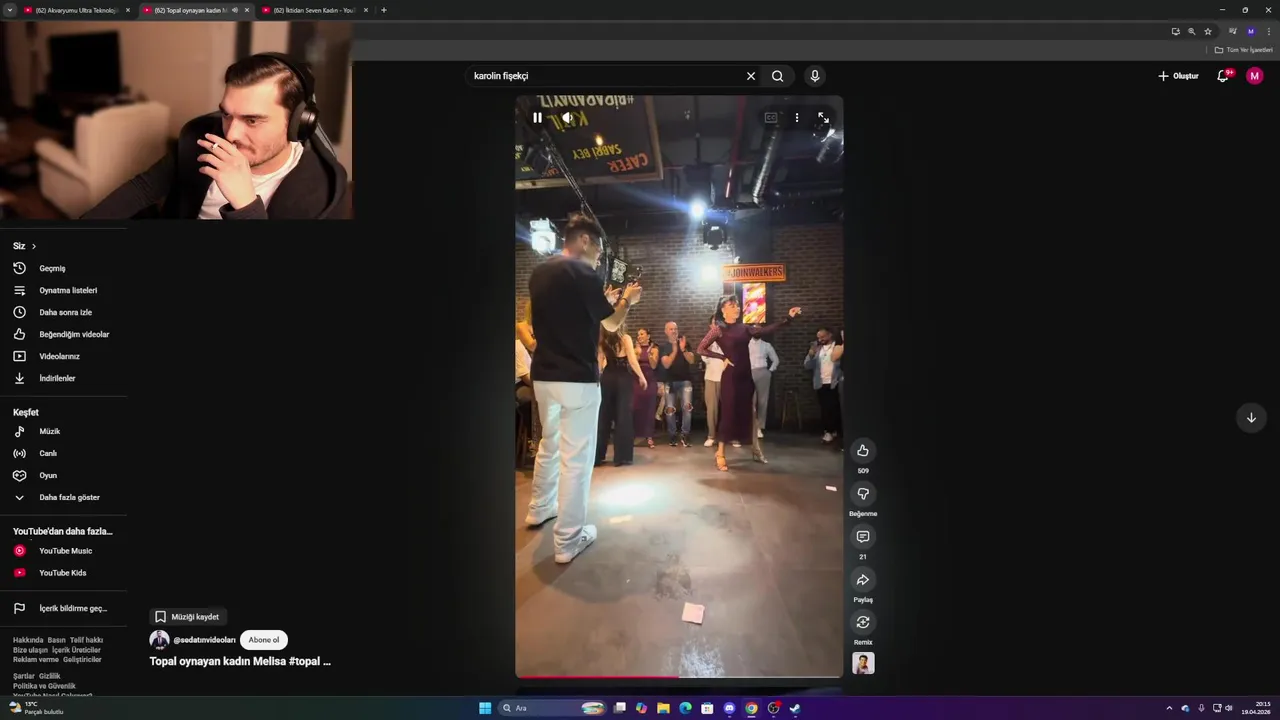Screen dimensions: 1280x720
Task: Mute the Shorts video volume
Action: coord(567,117)
